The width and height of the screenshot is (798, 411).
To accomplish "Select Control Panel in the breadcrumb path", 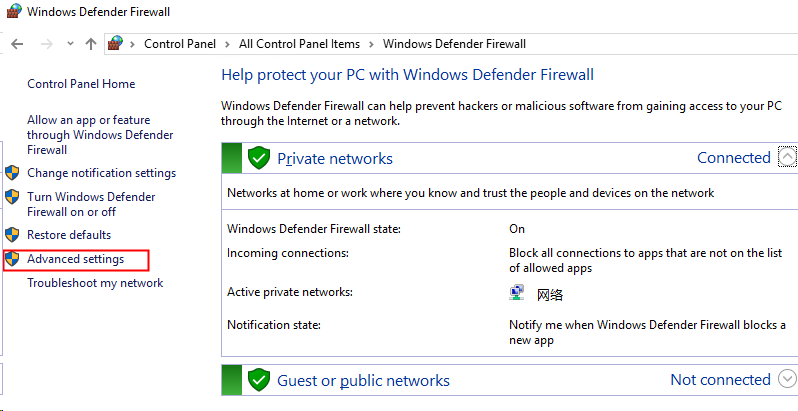I will [x=180, y=44].
